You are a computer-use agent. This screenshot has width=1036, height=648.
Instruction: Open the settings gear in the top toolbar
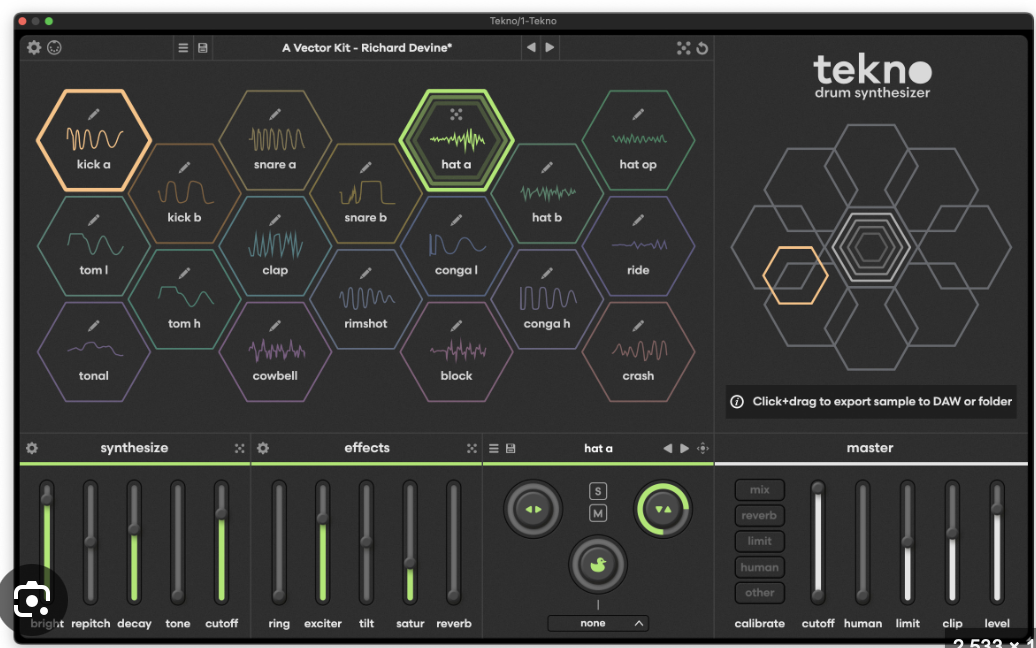point(33,47)
